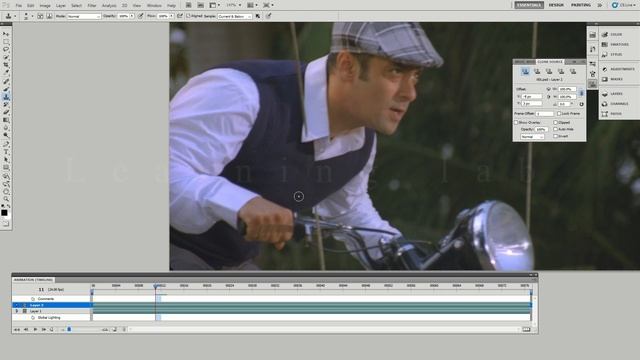Select Layer 2 row in timeline
640x360 pixels.
coord(51,305)
